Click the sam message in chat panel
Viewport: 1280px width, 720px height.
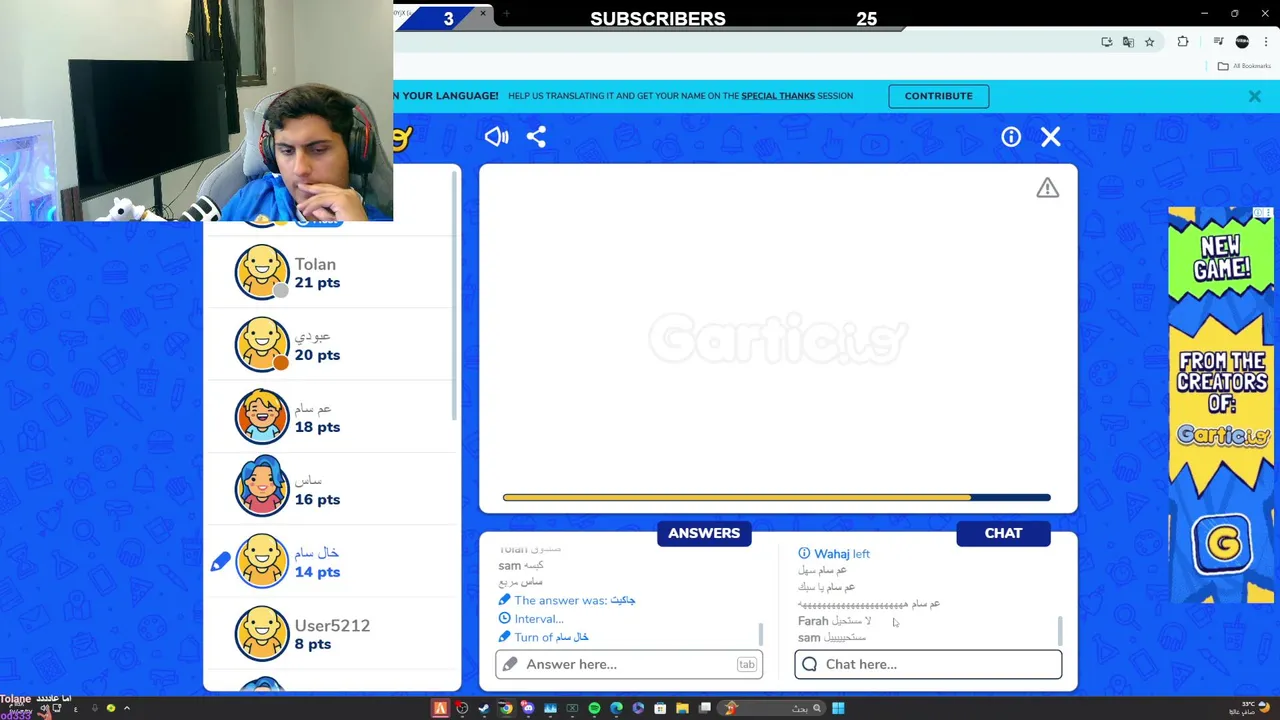[832, 638]
